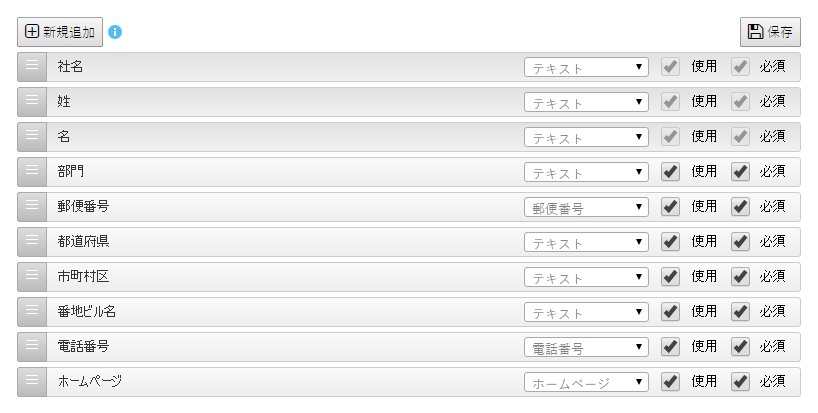This screenshot has height=413, width=818.
Task: Click the drag handle icon for 郵便番号 row
Action: [x=32, y=206]
